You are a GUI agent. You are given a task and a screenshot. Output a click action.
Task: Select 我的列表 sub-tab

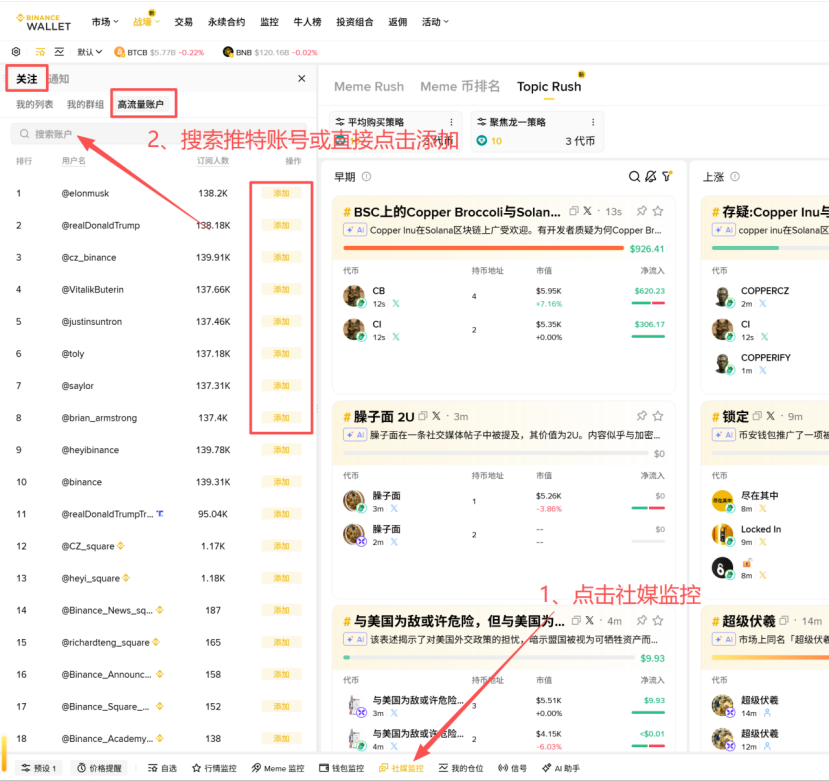coord(34,104)
